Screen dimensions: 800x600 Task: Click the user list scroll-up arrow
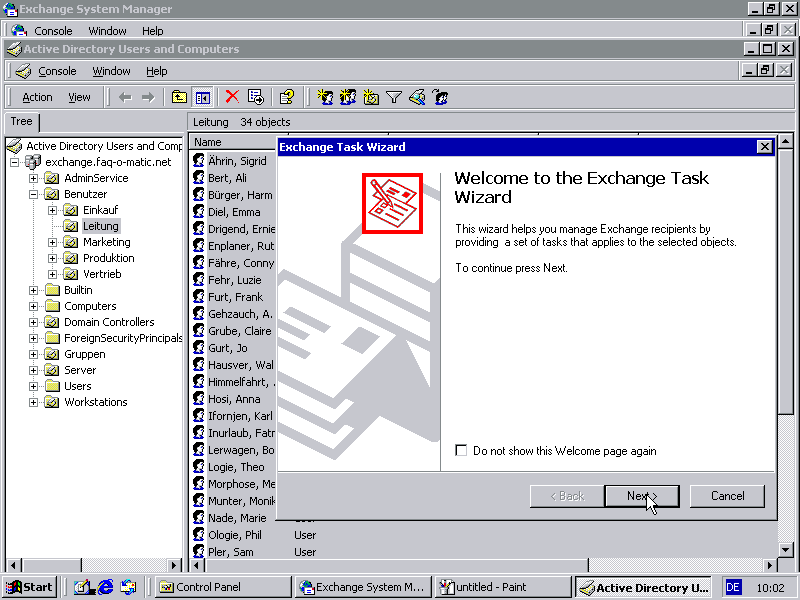coord(786,141)
